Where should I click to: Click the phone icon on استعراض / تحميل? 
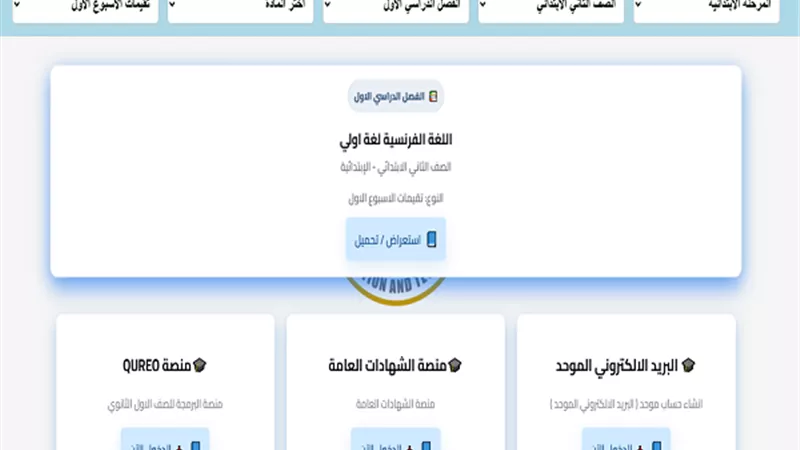click(x=432, y=239)
